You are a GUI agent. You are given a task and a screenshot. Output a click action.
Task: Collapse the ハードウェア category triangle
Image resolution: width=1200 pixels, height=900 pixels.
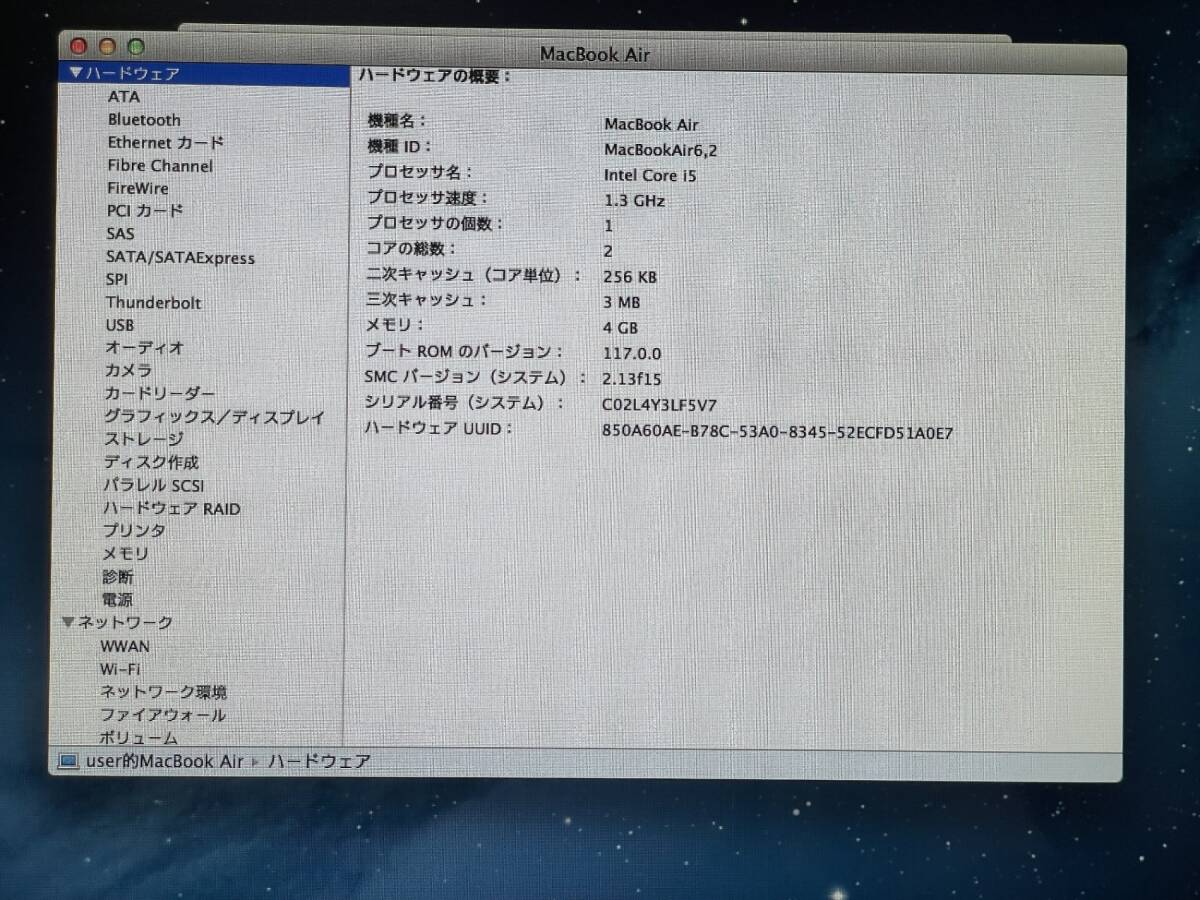[x=75, y=74]
